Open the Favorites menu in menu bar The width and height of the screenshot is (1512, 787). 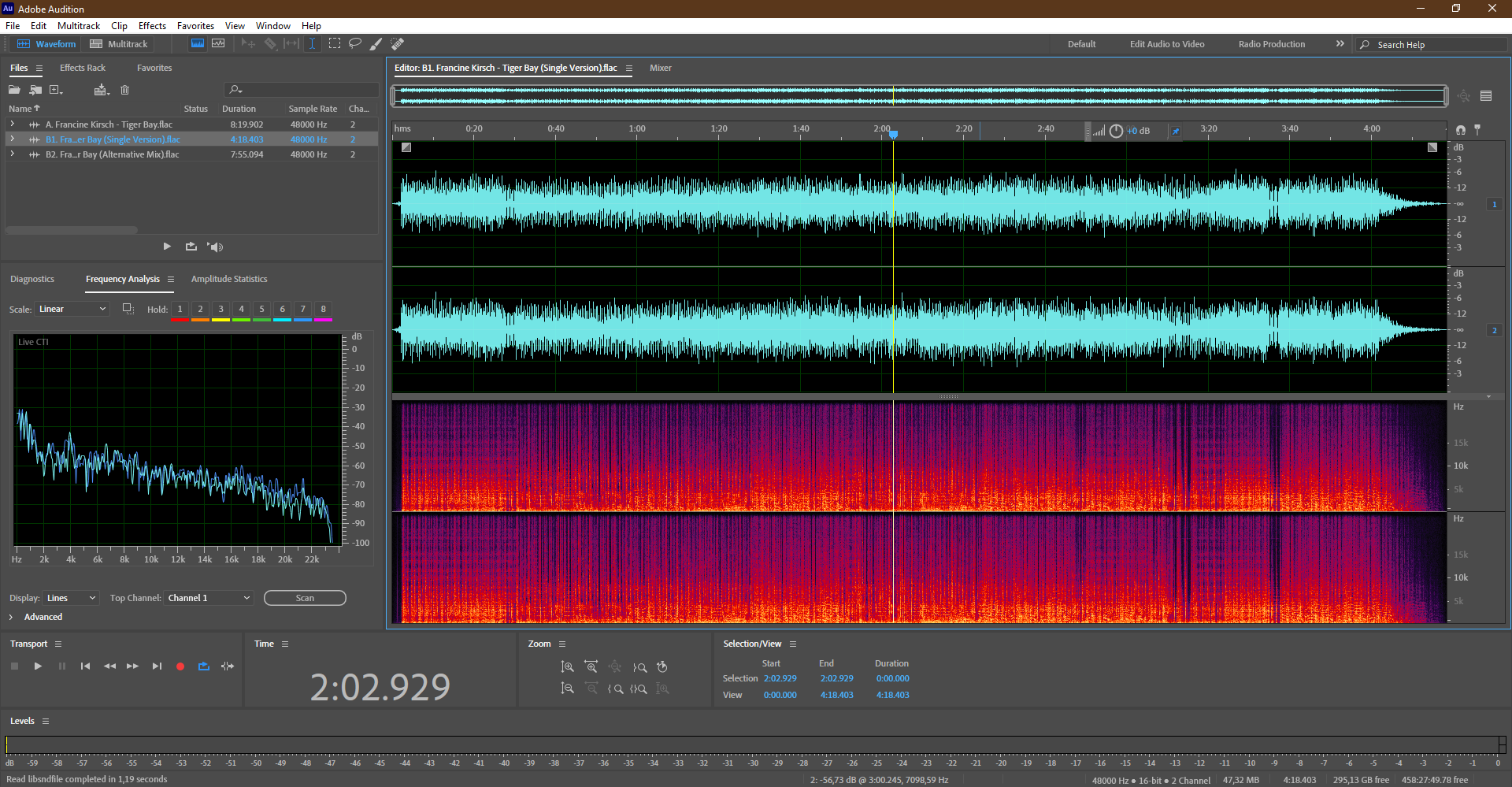pos(195,26)
